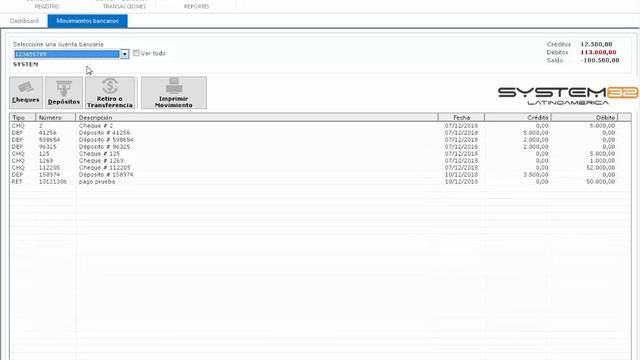Viewport: 640px width, 360px height.
Task: Click the credit value 5.000,00
Action: [536, 133]
